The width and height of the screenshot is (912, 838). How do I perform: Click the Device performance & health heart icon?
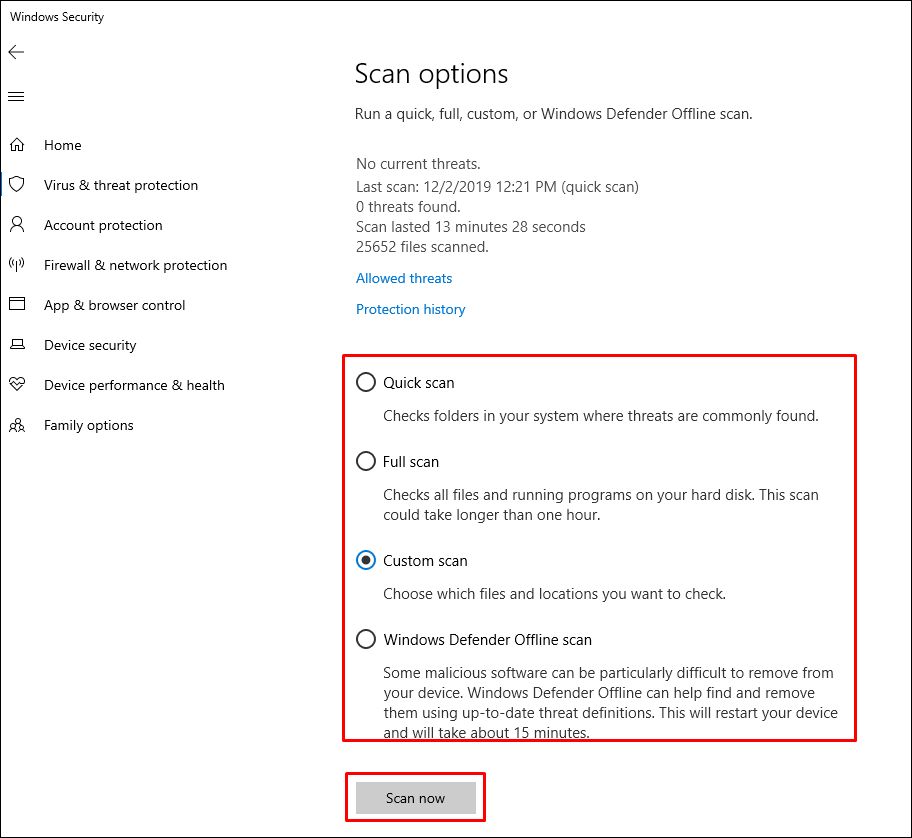(x=17, y=385)
